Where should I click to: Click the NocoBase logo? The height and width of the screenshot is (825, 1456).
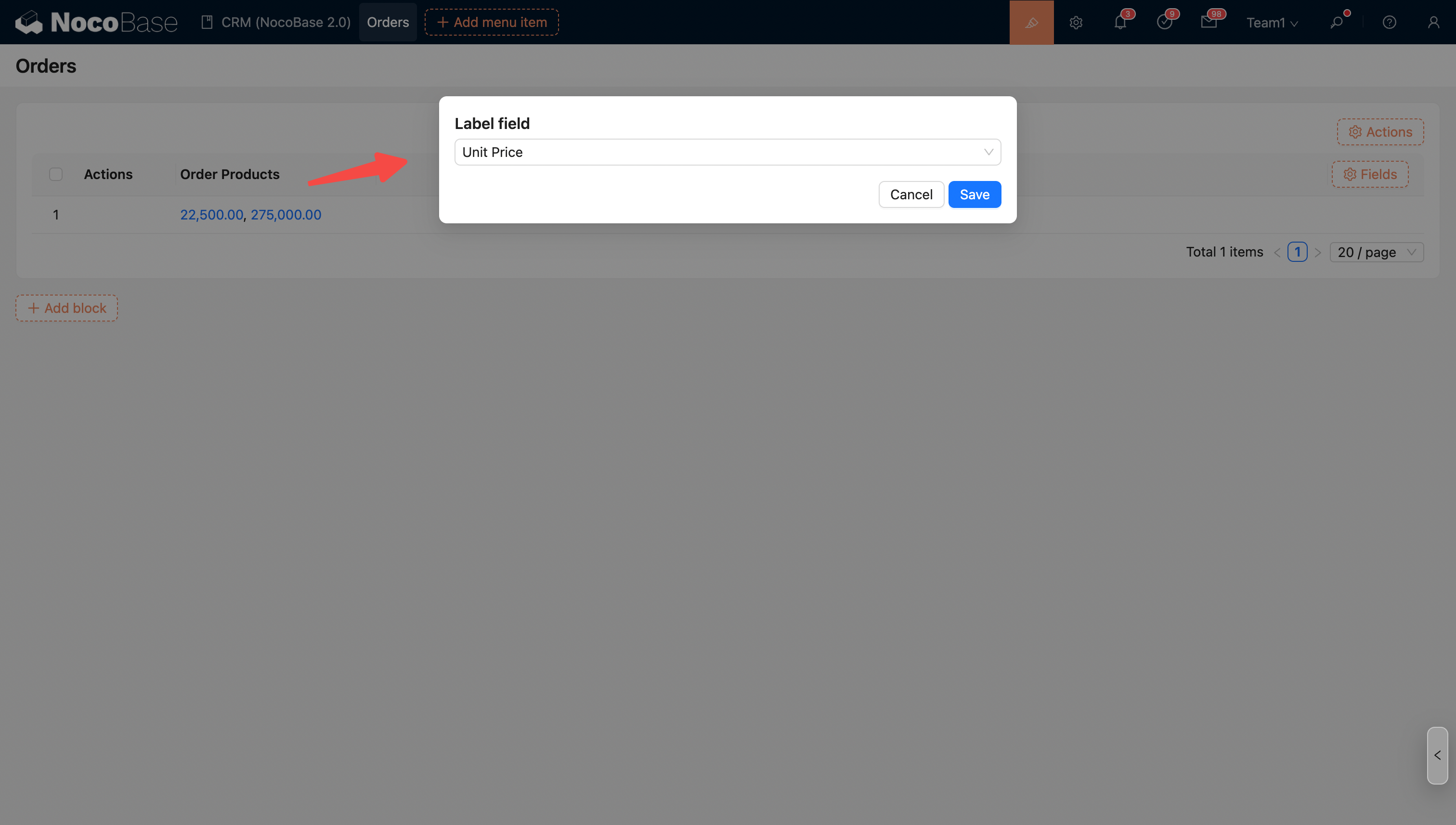coord(96,22)
